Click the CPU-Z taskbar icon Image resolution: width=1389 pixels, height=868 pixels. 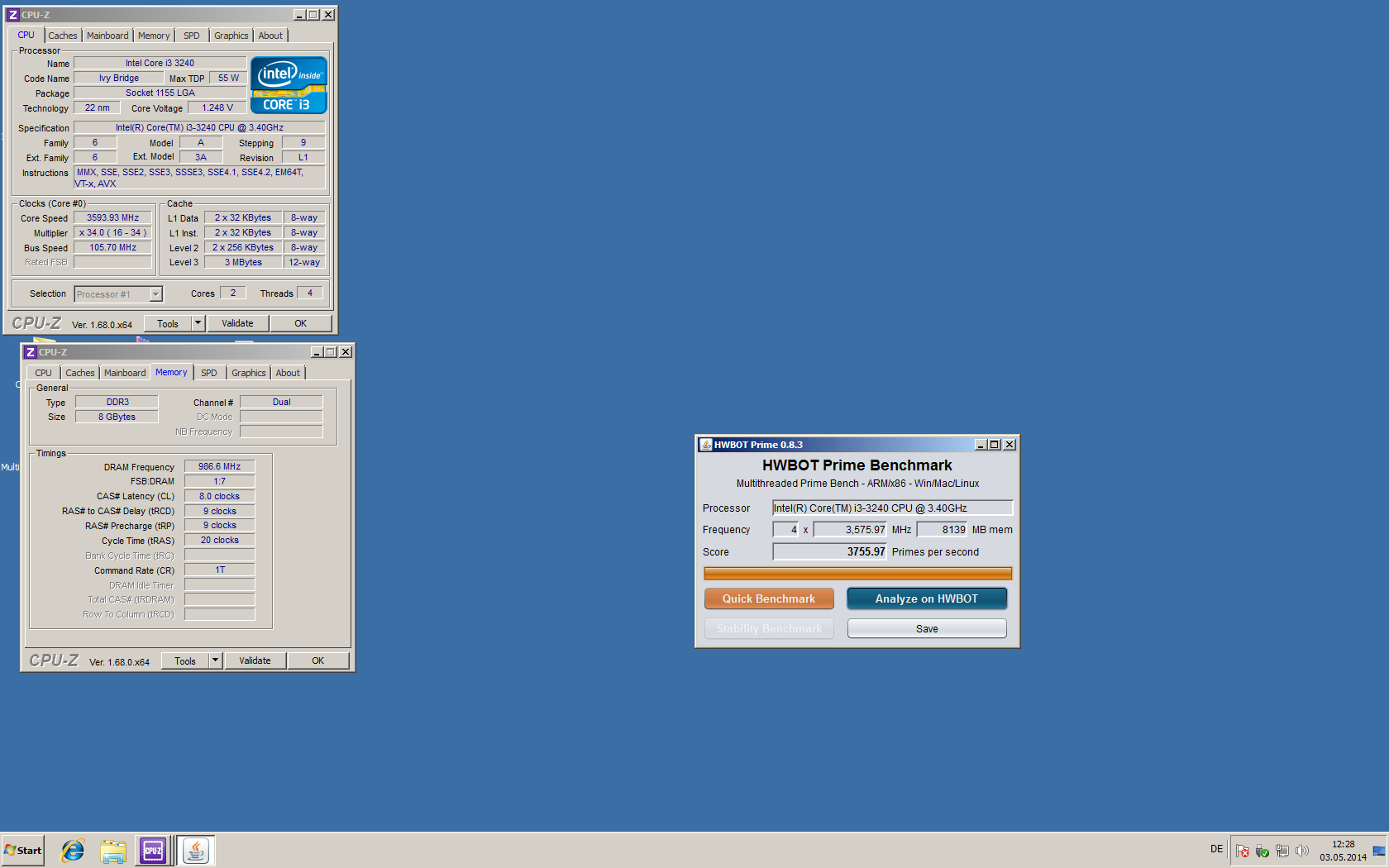click(153, 850)
